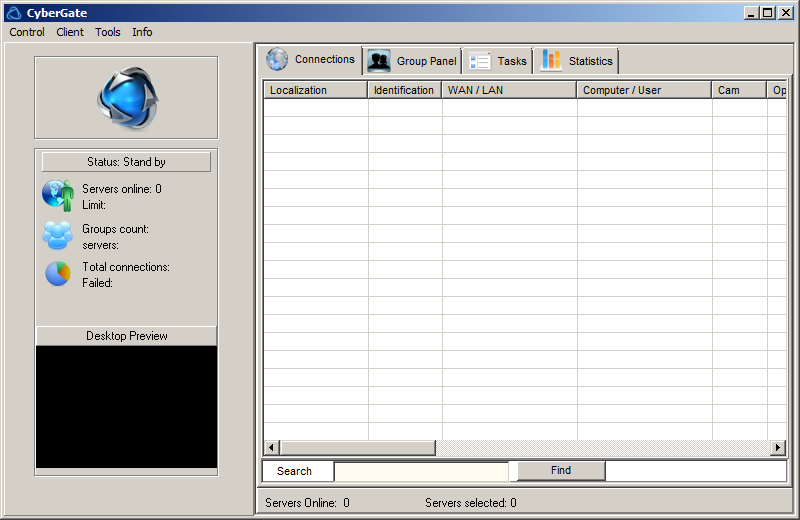This screenshot has height=520, width=800.
Task: Sort by the Localization column header
Action: [315, 90]
